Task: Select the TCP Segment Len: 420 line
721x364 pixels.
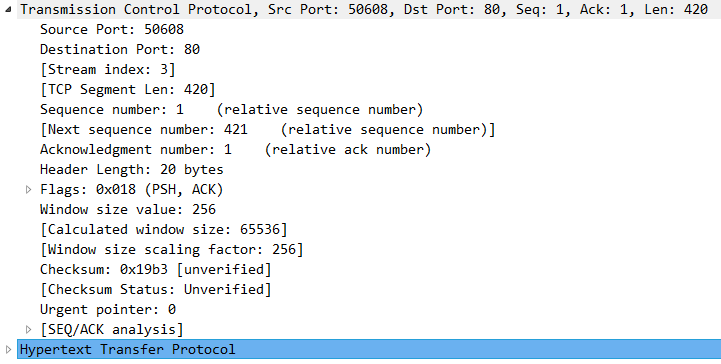Action: [128, 89]
